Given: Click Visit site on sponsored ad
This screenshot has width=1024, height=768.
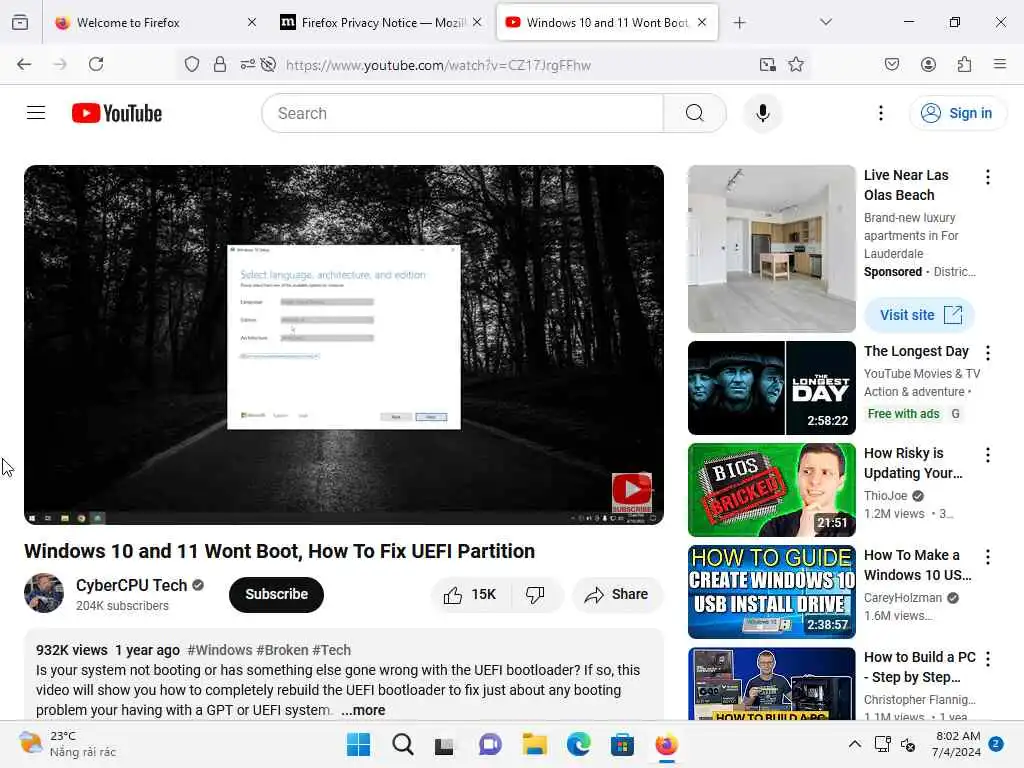Looking at the screenshot, I should tap(920, 315).
